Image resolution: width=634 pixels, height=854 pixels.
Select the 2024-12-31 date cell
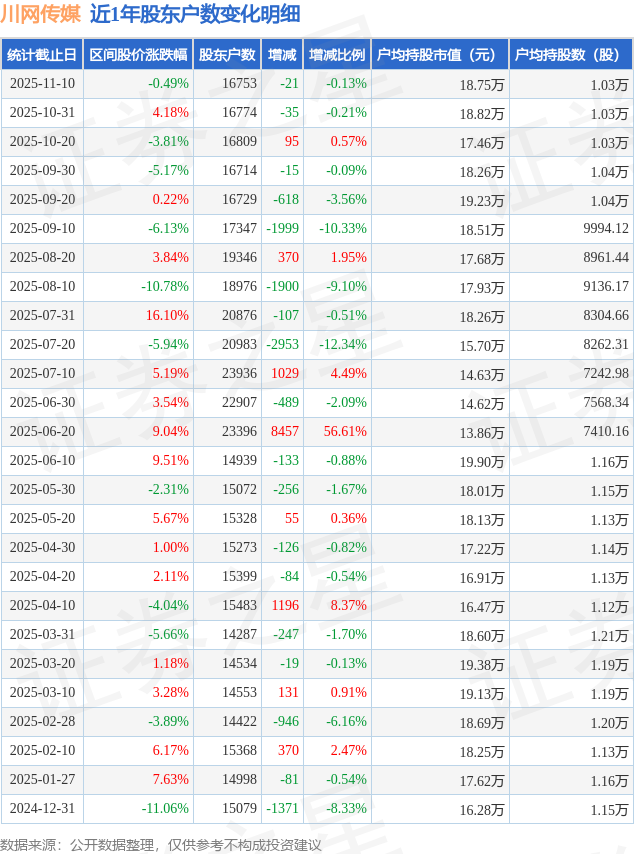[x=42, y=809]
